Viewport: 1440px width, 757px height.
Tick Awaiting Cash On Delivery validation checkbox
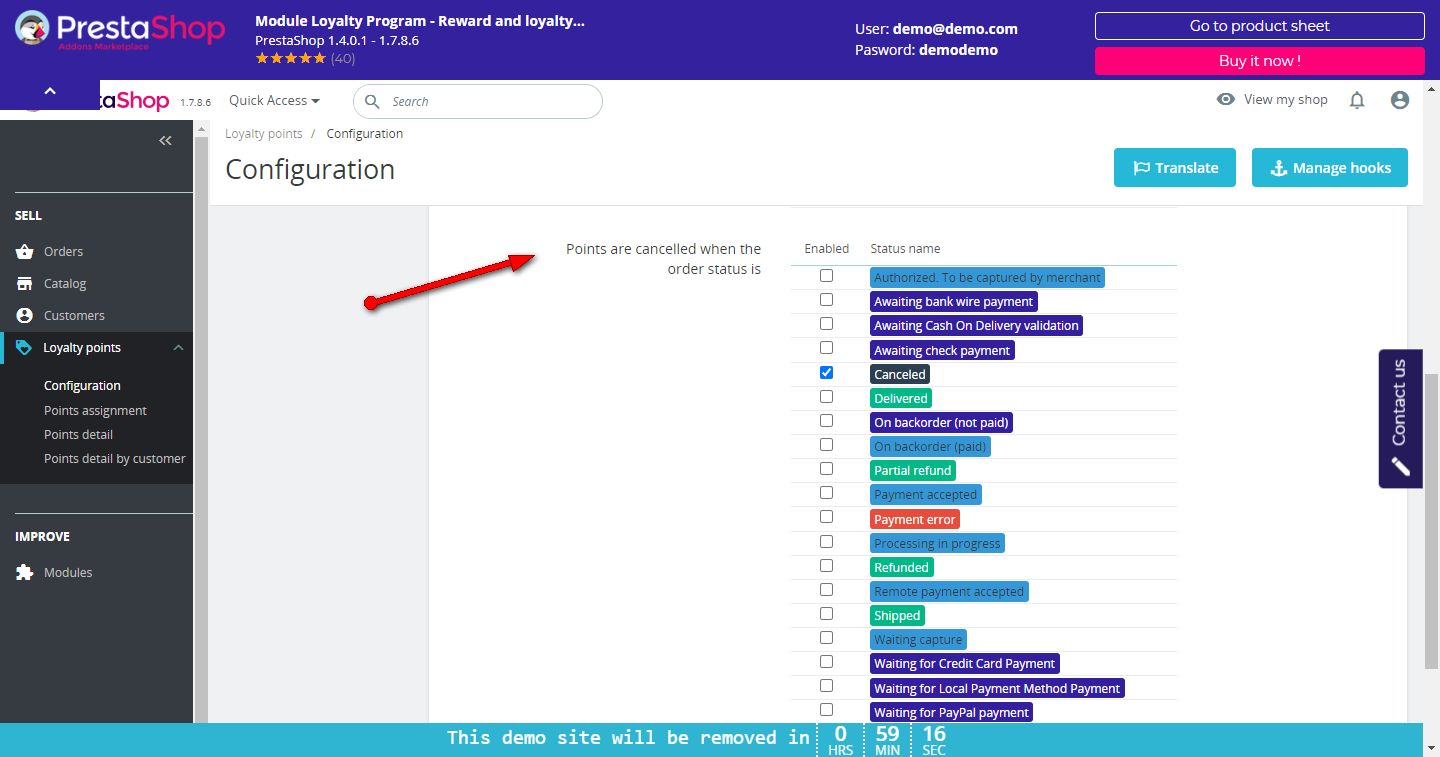(826, 324)
